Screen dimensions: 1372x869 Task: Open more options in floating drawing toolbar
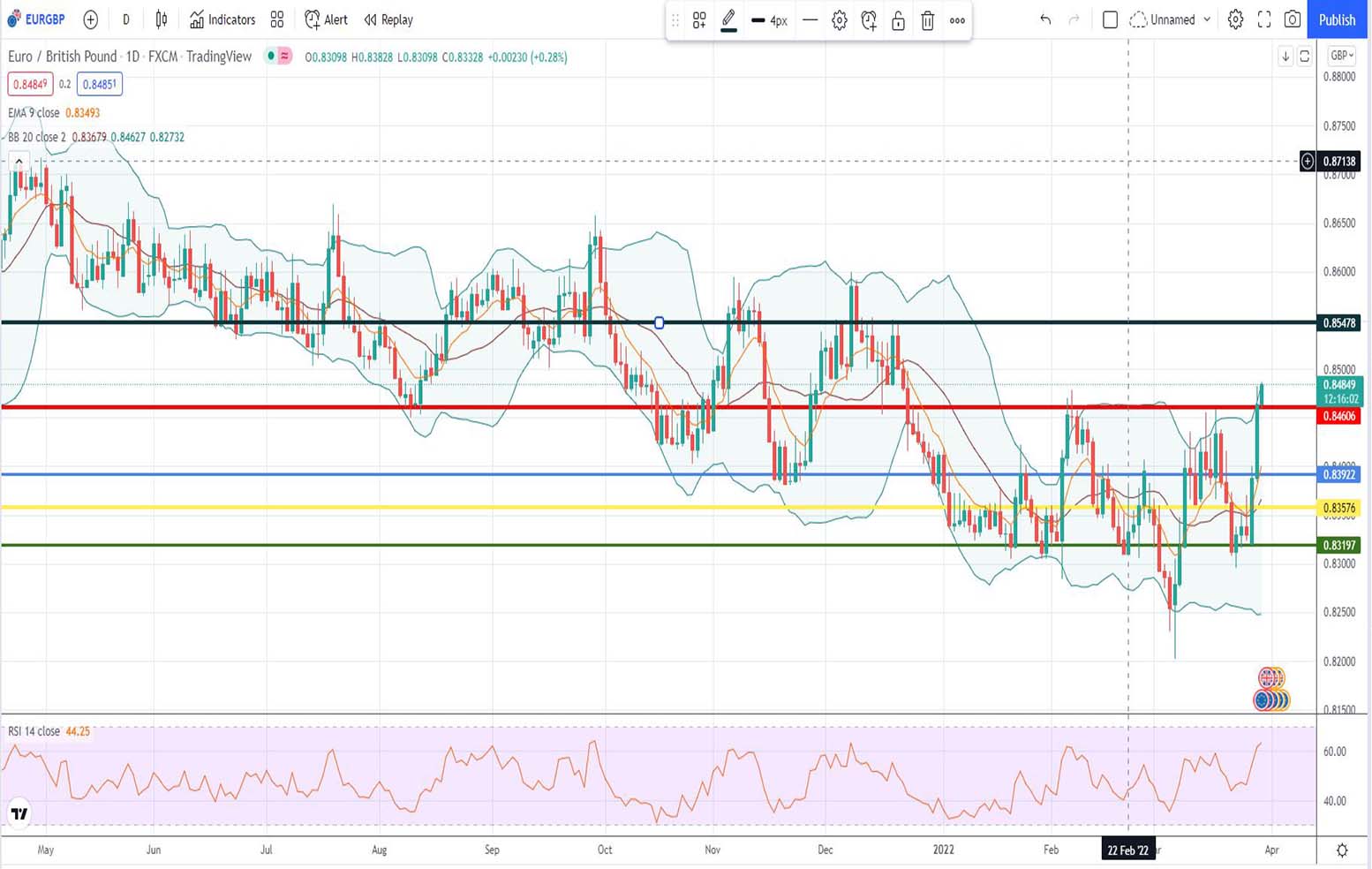pyautogui.click(x=957, y=20)
